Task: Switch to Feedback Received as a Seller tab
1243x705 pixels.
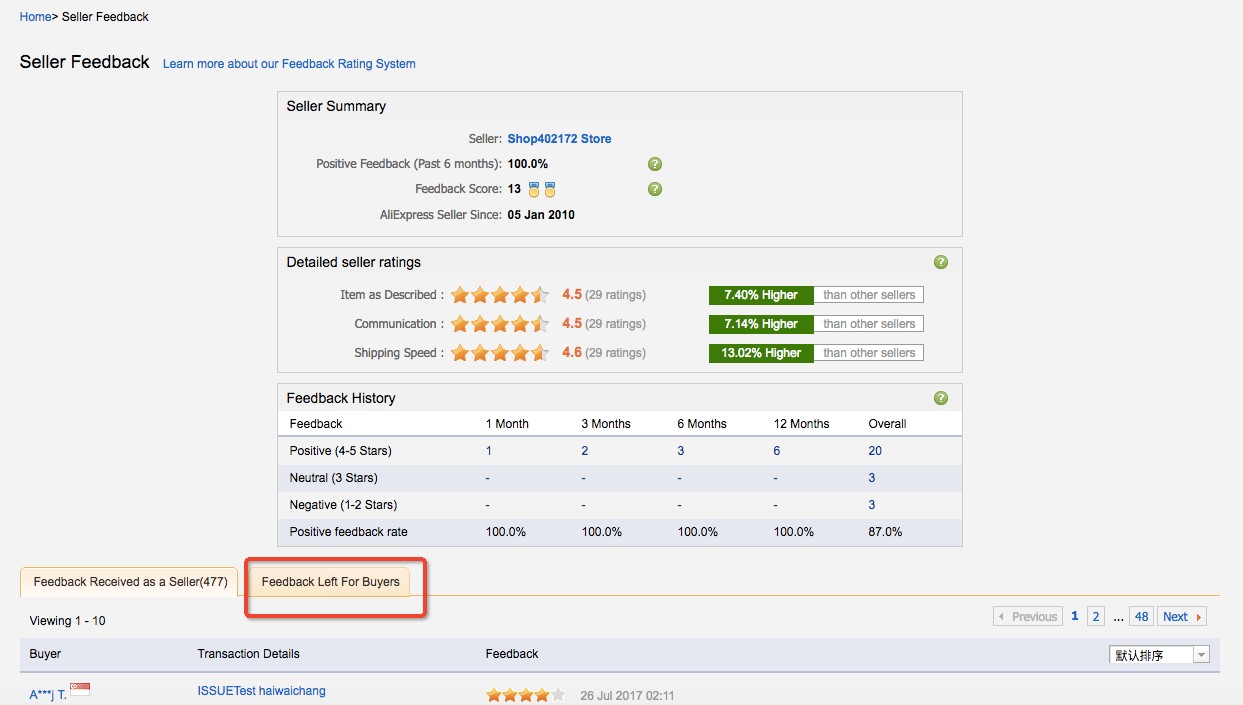Action: click(130, 582)
